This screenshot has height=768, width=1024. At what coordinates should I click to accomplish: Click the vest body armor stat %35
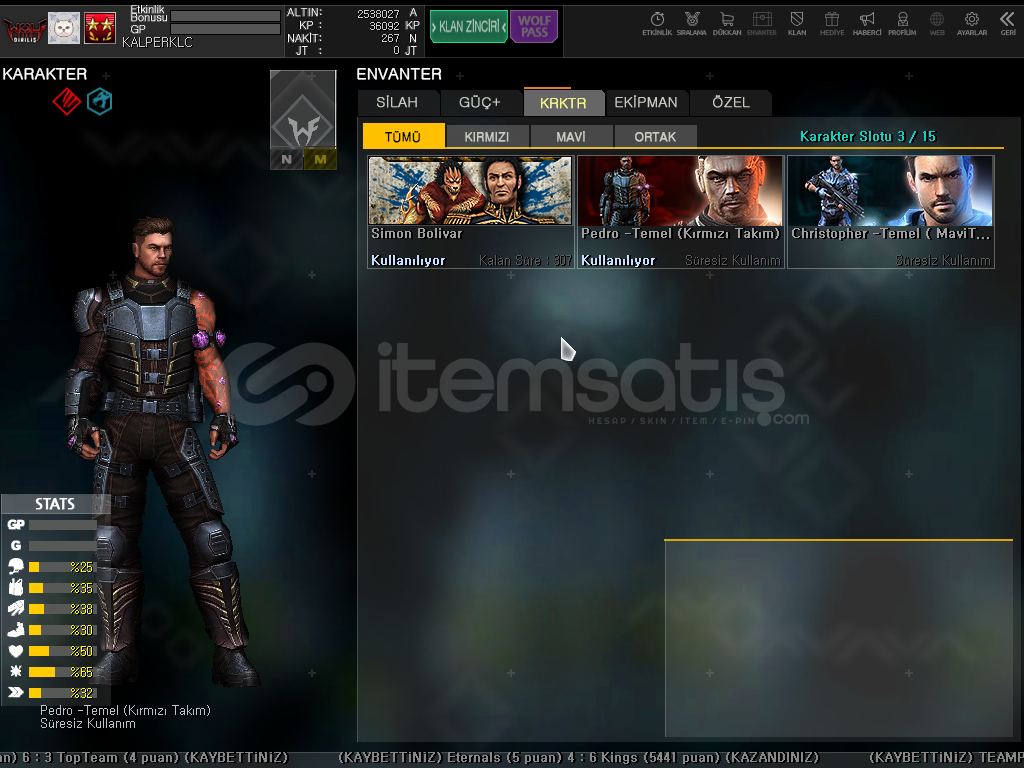51,588
